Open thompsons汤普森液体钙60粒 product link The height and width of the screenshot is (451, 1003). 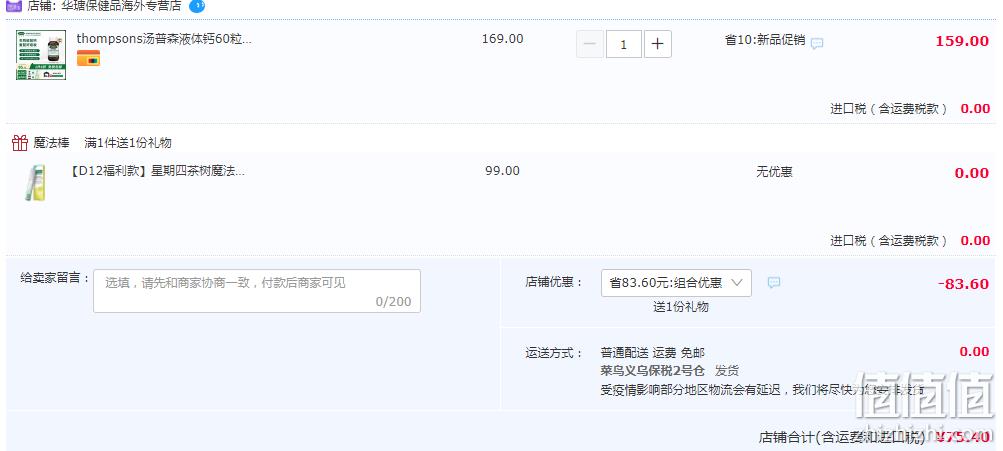point(164,38)
